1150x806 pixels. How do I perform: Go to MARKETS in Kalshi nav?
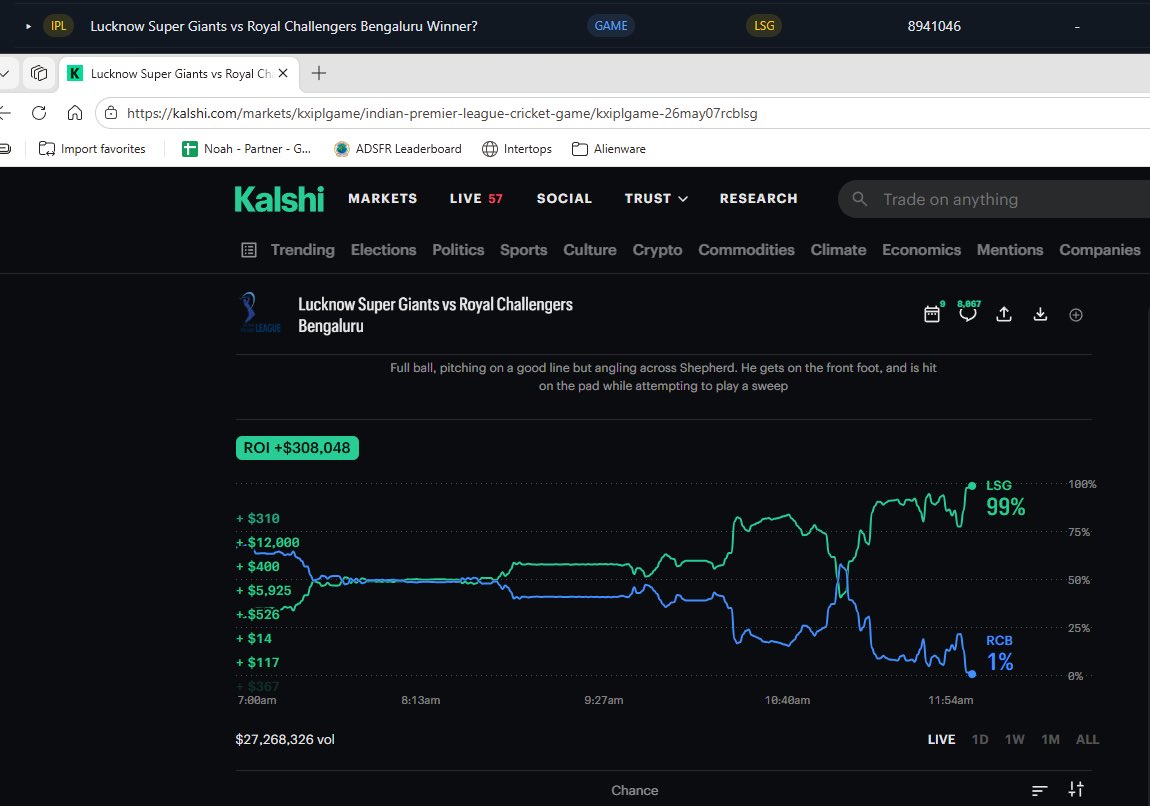tap(383, 199)
